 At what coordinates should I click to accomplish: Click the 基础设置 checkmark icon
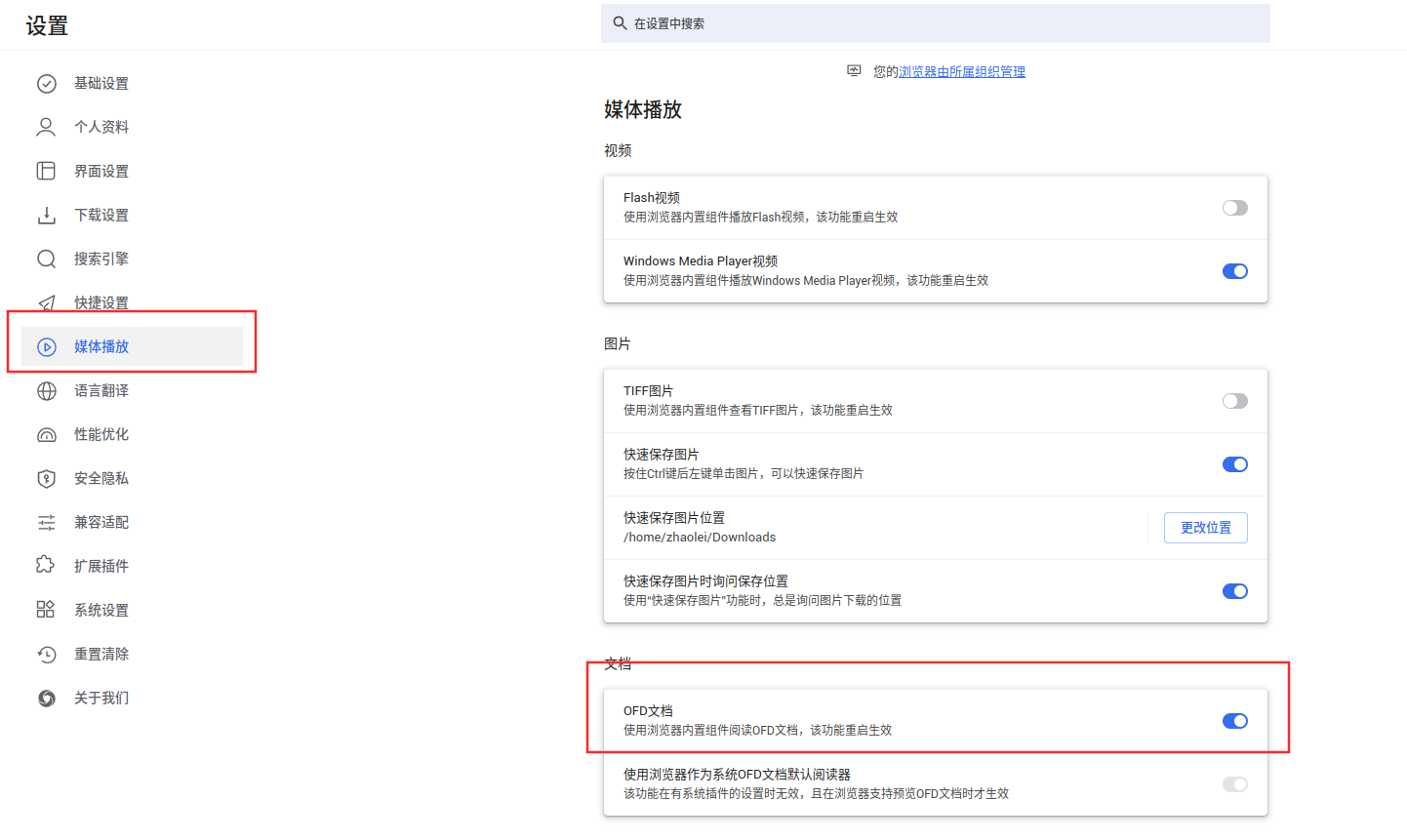point(47,84)
